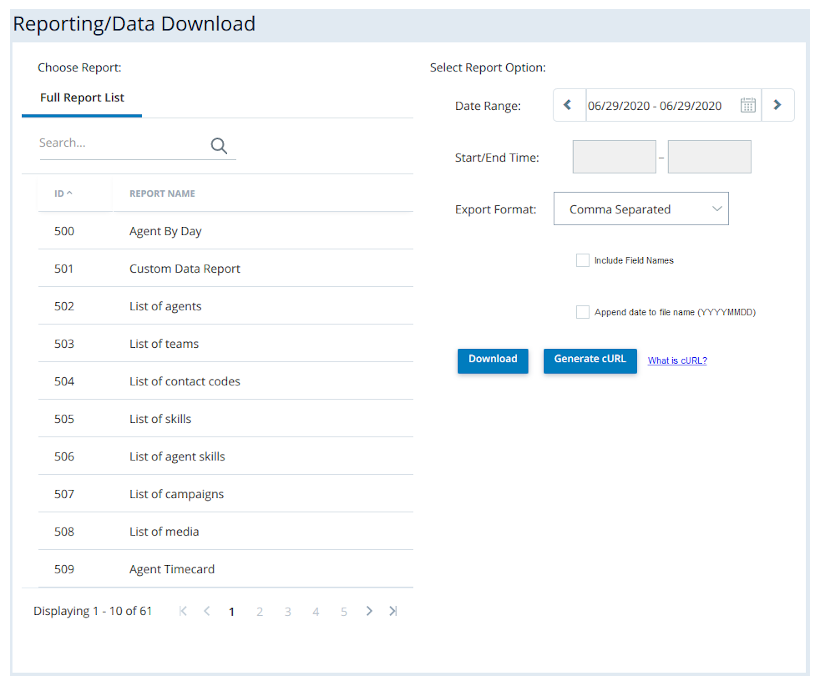Image resolution: width=815 pixels, height=680 pixels.
Task: Select report 508 List of media
Action: 226,531
